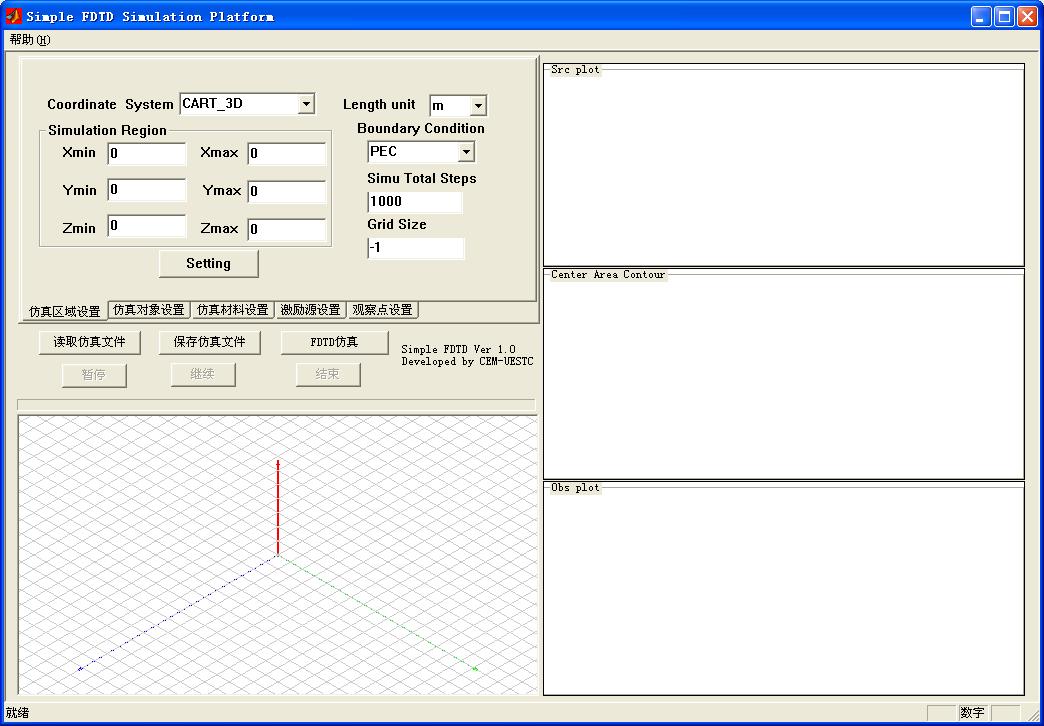Viewport: 1044px width, 726px height.
Task: Open the Boundary Condition PEC dropdown
Action: coord(466,152)
